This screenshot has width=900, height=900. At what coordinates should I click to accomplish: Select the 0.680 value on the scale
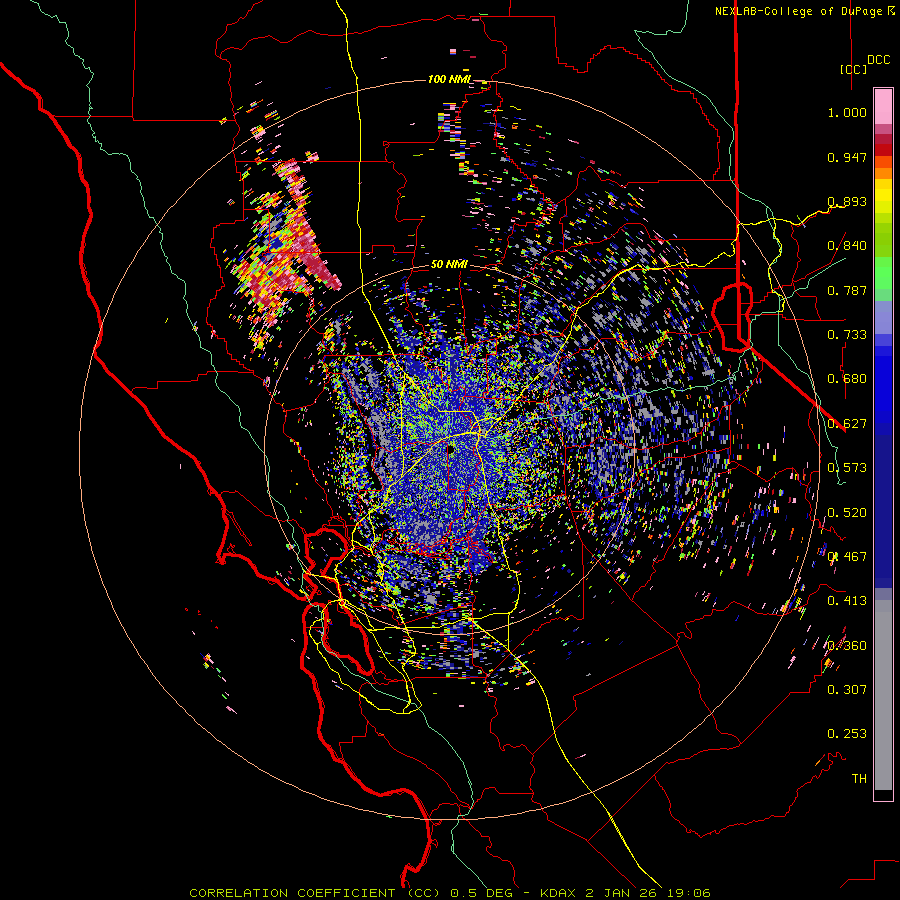tap(847, 379)
